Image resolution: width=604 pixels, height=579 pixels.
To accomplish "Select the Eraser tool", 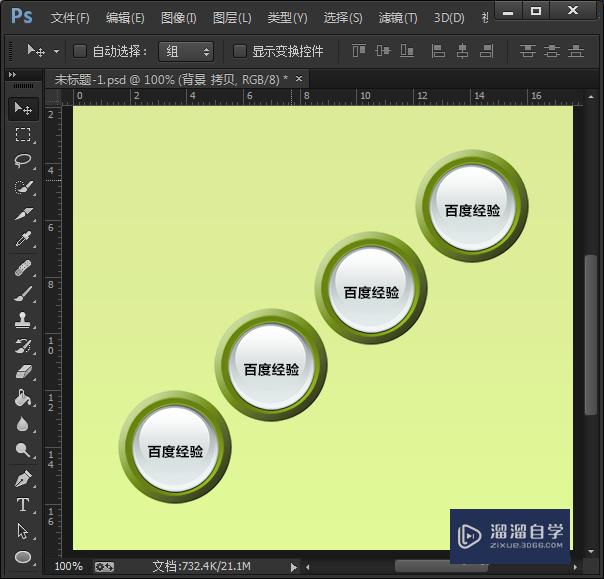I will pyautogui.click(x=23, y=372).
